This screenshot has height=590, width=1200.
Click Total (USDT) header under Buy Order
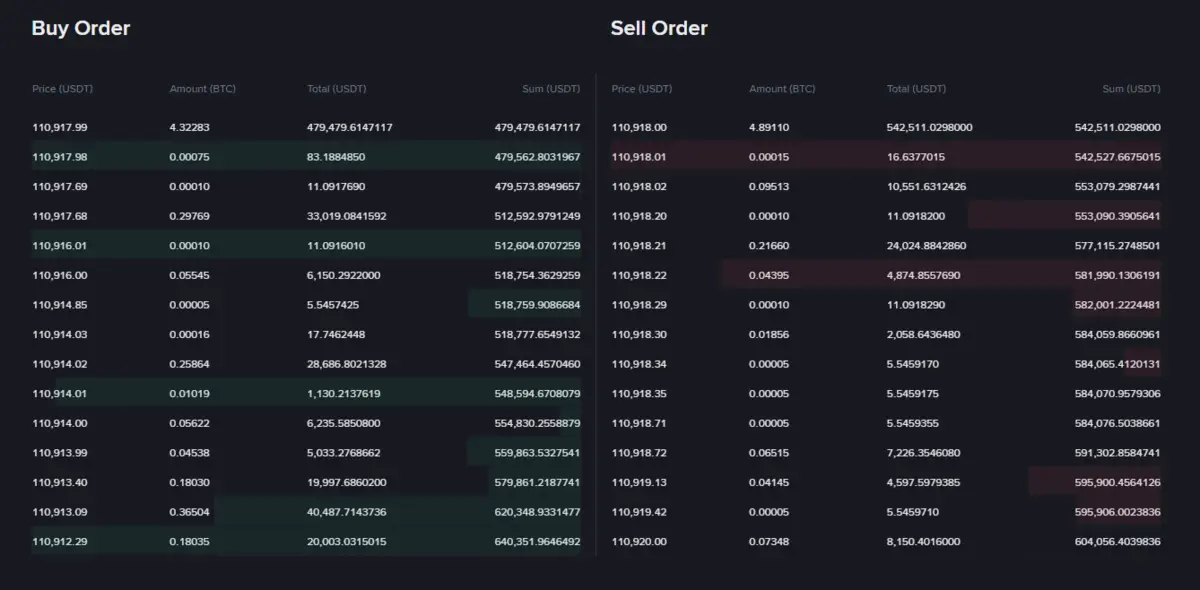point(336,89)
